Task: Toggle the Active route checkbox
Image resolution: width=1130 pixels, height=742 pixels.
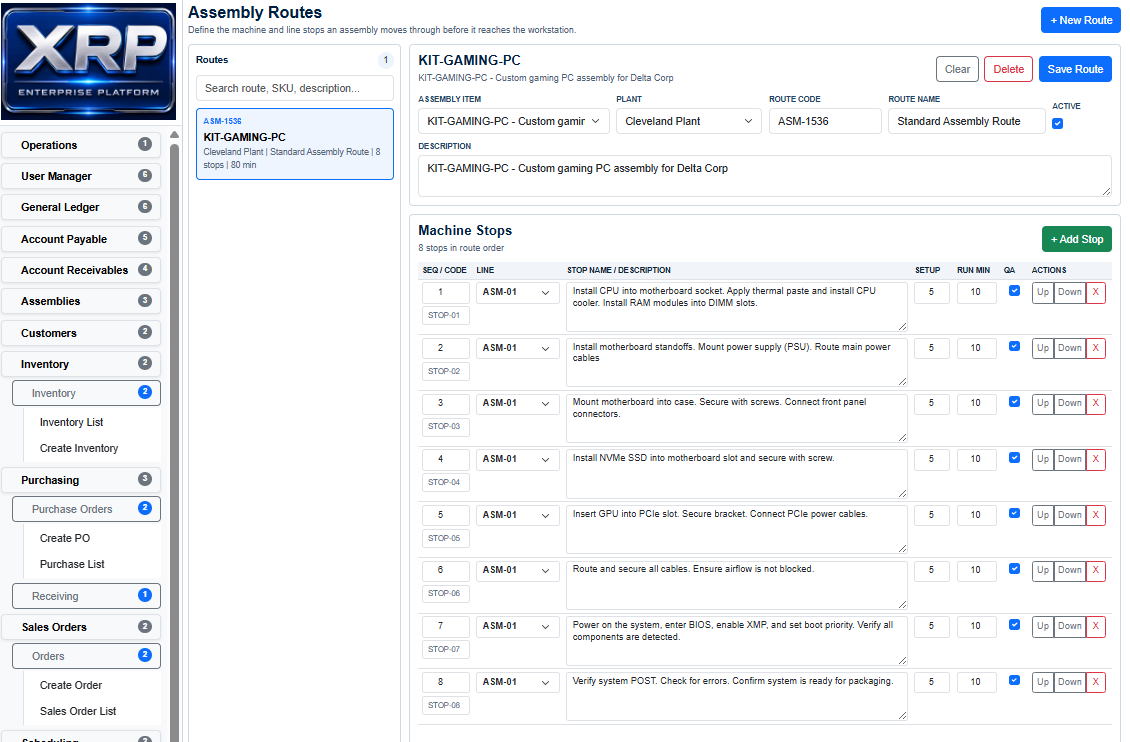Action: pos(1057,123)
